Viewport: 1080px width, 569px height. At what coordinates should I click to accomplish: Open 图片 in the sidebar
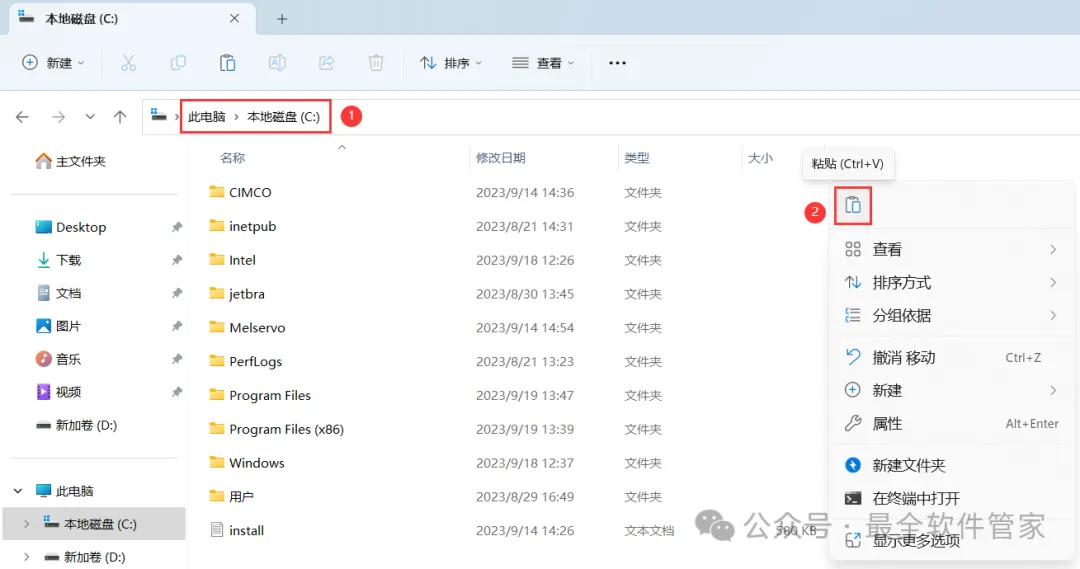[x=59, y=327]
